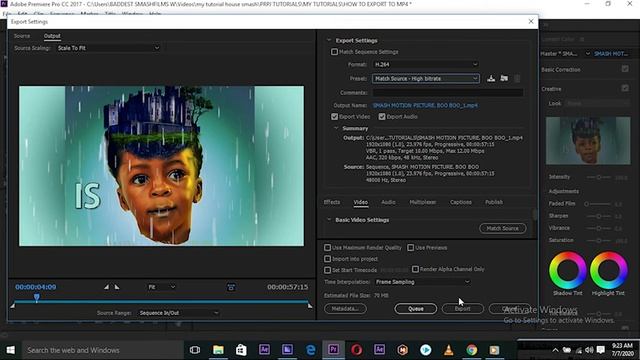Click the set out point marker icon
The width and height of the screenshot is (640, 360).
tap(117, 287)
